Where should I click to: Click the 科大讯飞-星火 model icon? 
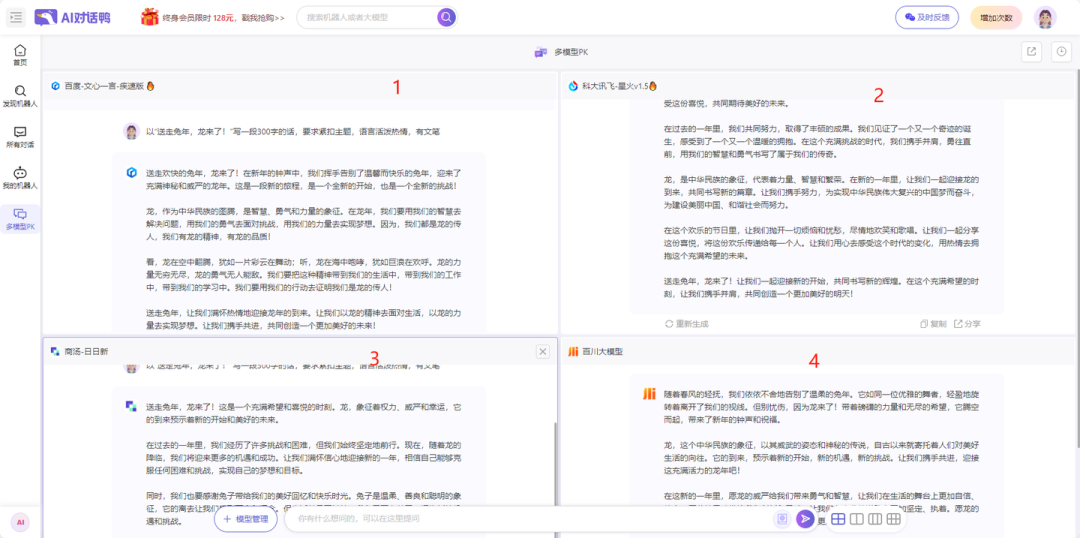point(573,86)
